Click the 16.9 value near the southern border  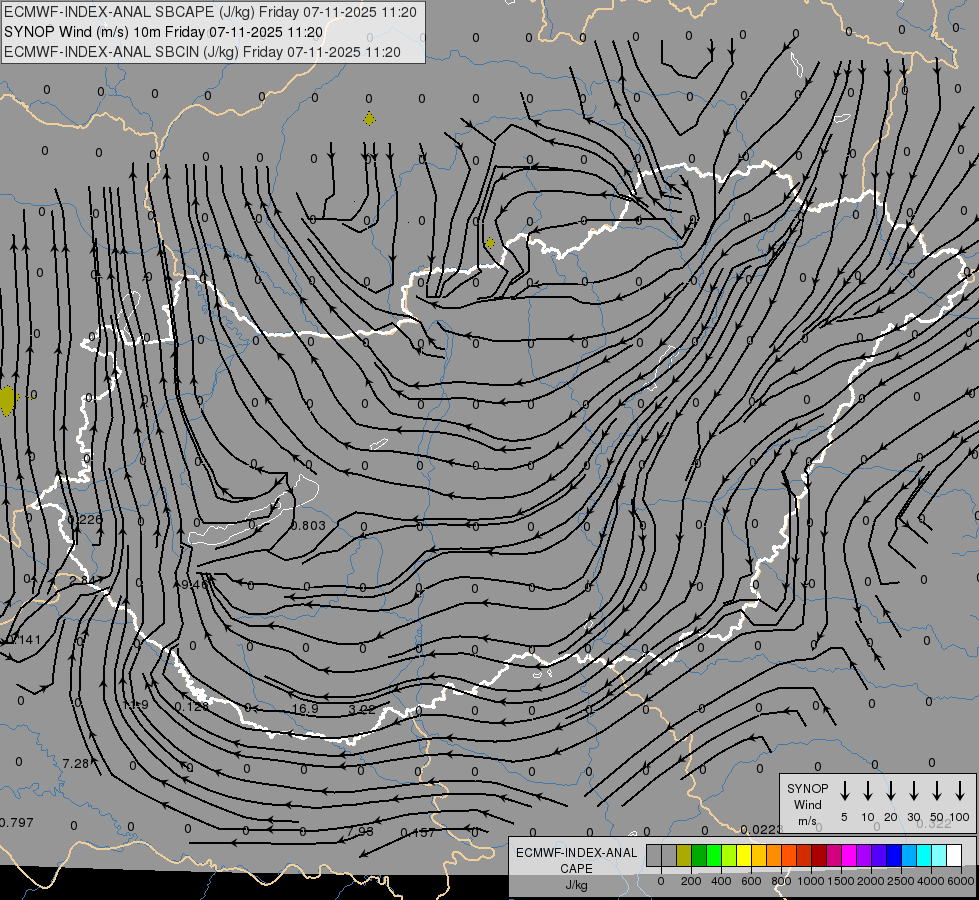coord(305,709)
